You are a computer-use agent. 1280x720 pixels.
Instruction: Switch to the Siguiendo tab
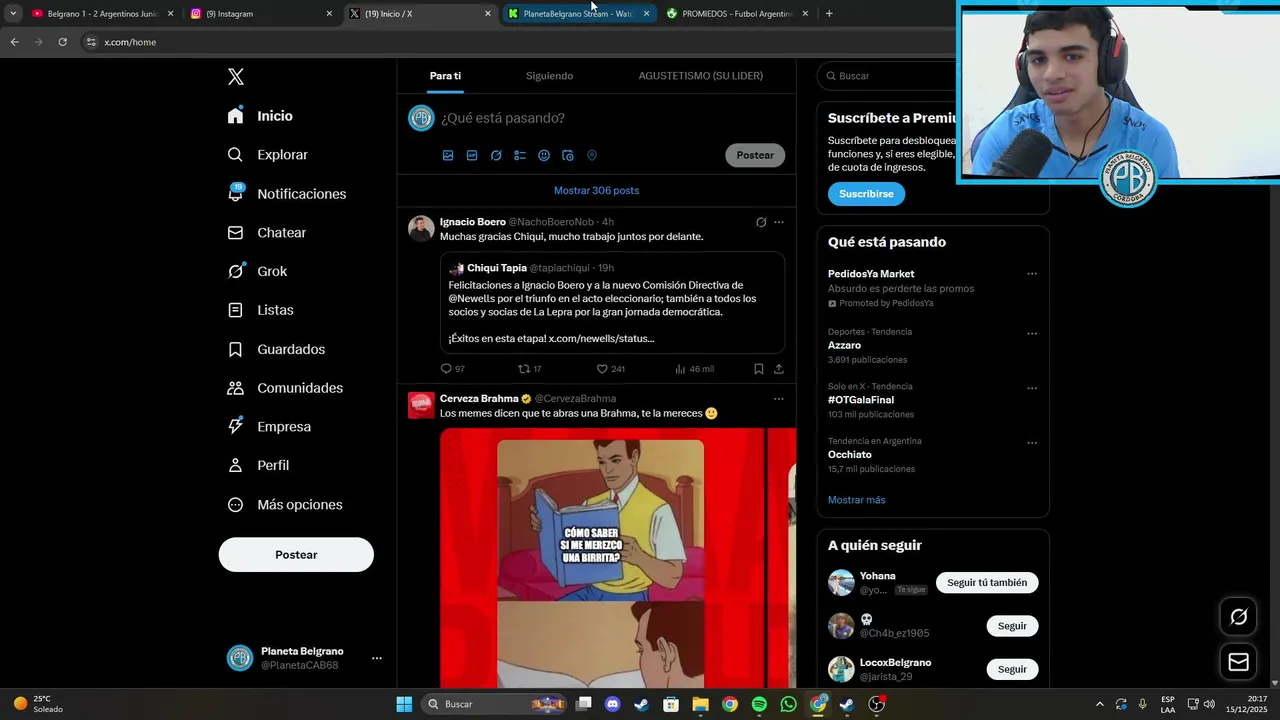point(549,76)
